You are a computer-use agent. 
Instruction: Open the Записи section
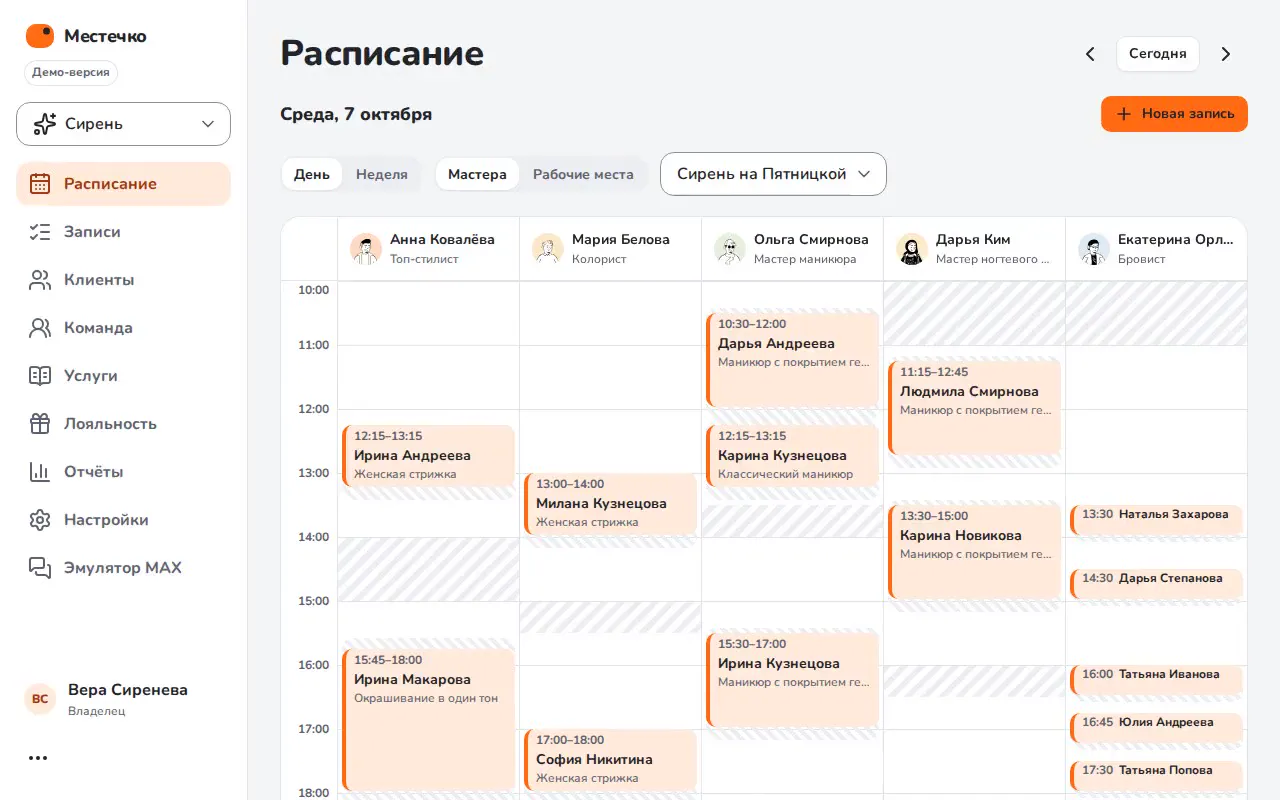coord(124,232)
